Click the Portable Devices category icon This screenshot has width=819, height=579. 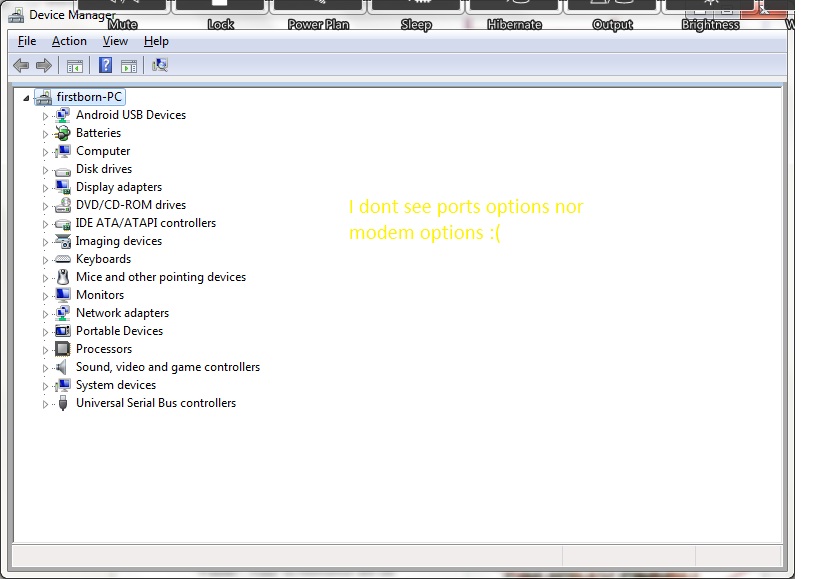pyautogui.click(x=63, y=331)
